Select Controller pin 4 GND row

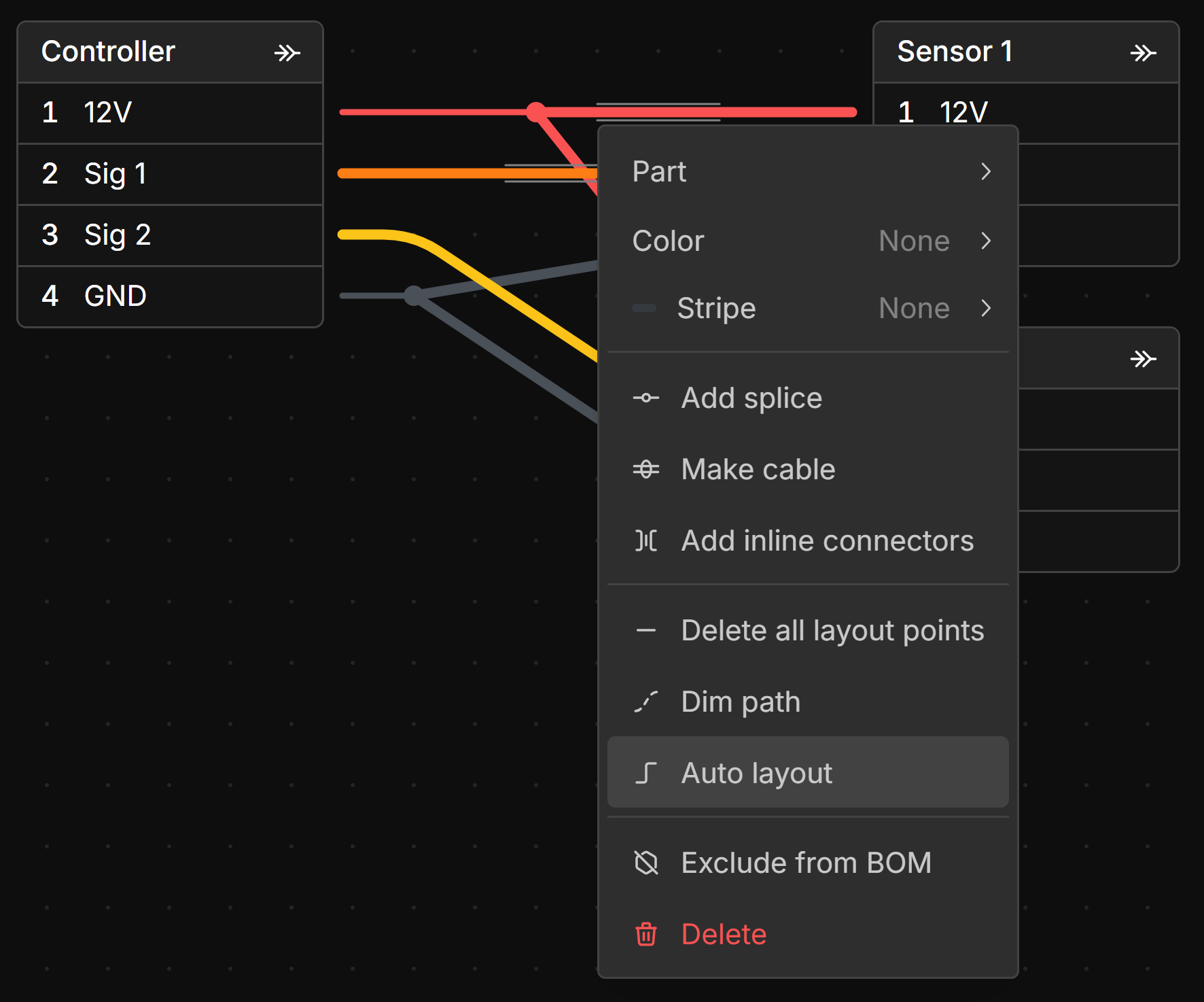[x=170, y=296]
